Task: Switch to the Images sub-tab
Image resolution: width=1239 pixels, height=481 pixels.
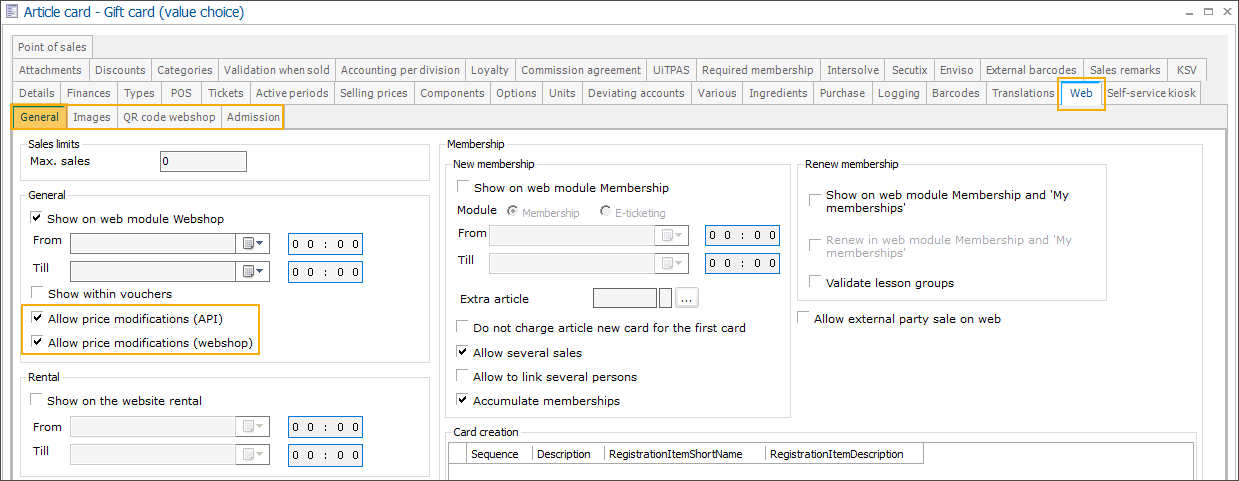Action: [92, 117]
